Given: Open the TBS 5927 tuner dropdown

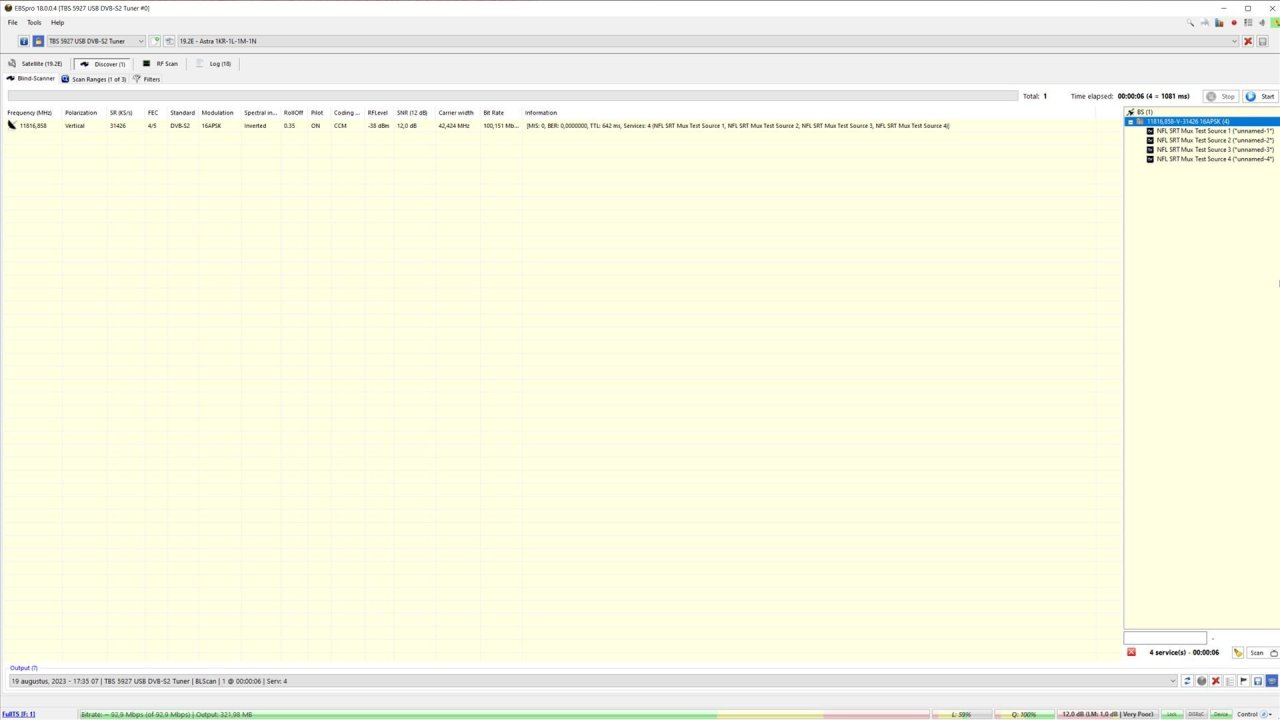Looking at the screenshot, I should (x=140, y=41).
